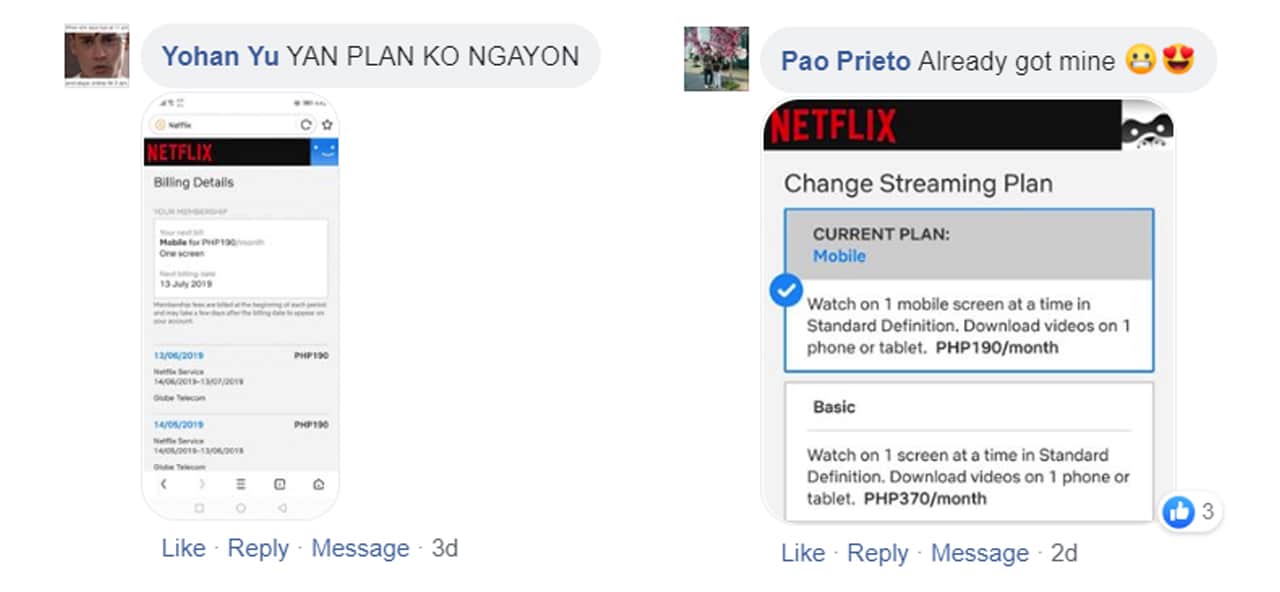This screenshot has width=1280, height=592.
Task: Click the raccoon profile icon beside Netflix header
Action: click(1146, 127)
